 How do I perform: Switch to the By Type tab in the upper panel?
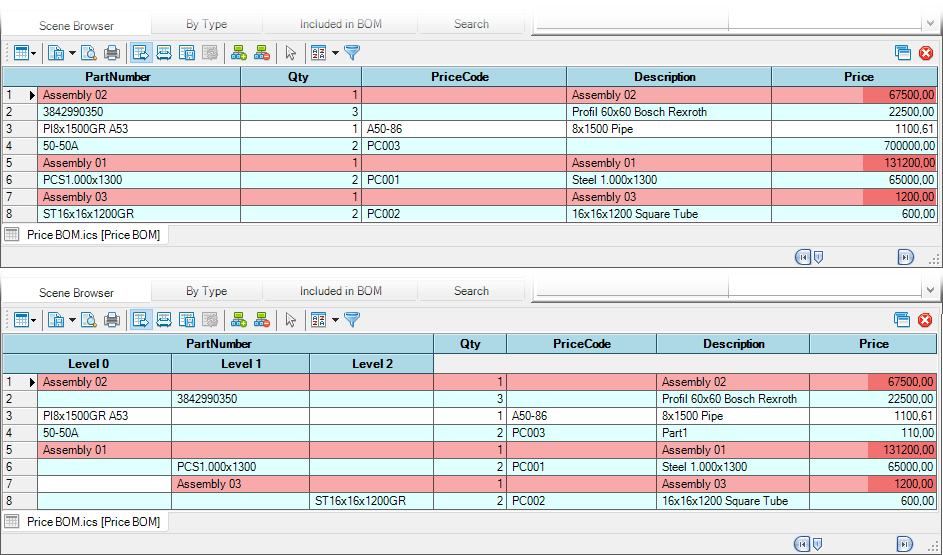(x=206, y=24)
